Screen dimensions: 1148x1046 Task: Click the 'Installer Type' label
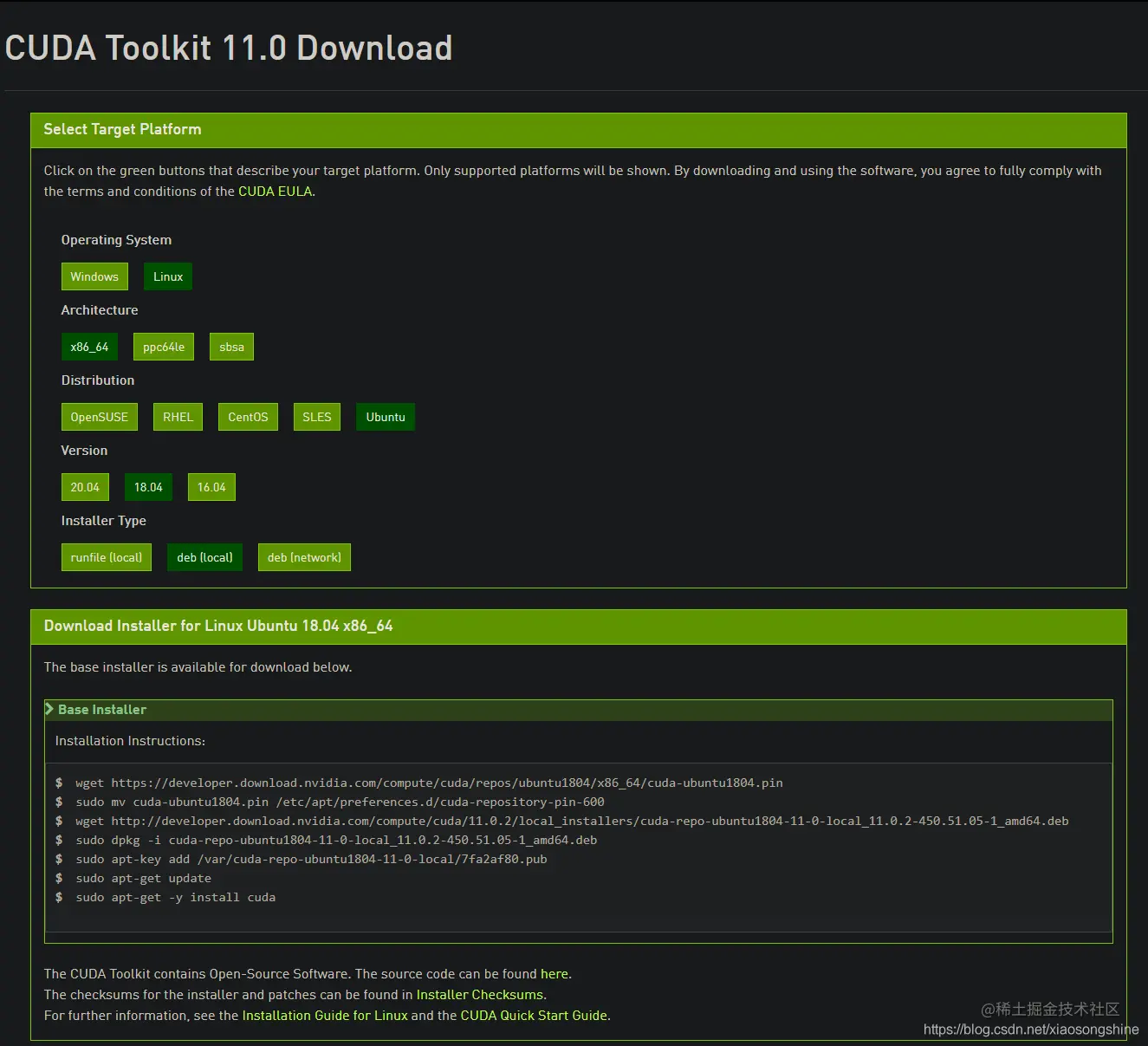tap(103, 521)
